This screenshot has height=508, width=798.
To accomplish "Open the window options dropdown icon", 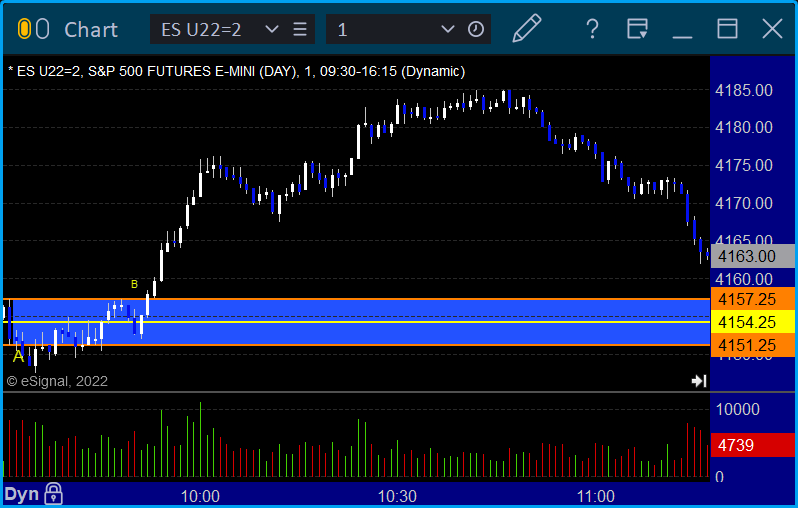I will [x=637, y=29].
